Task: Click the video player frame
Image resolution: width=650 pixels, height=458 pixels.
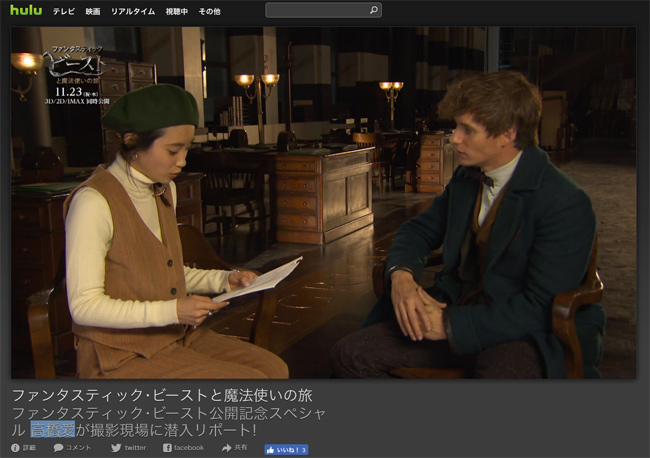Action: (x=323, y=203)
